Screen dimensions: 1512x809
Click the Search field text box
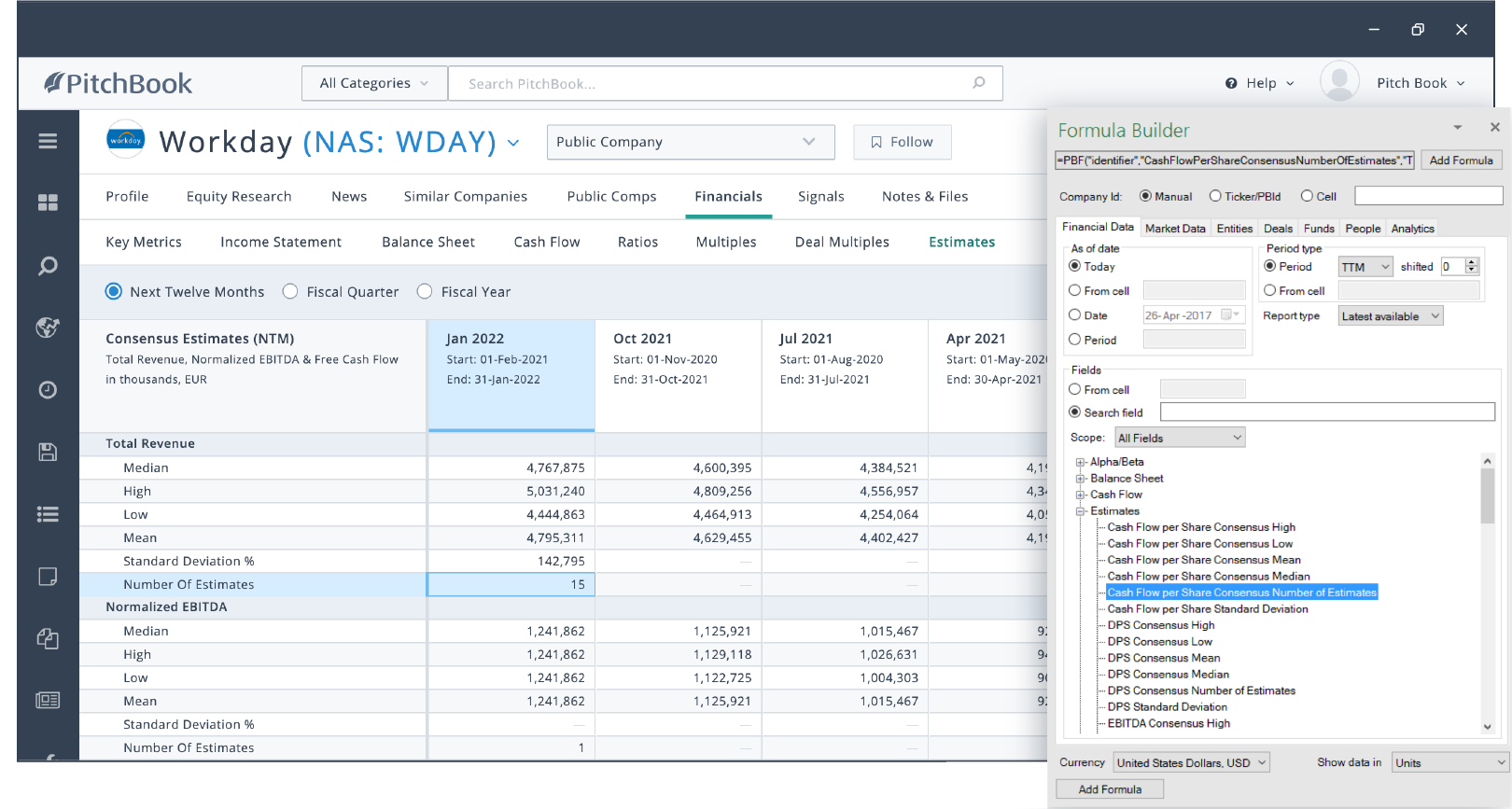[1327, 411]
